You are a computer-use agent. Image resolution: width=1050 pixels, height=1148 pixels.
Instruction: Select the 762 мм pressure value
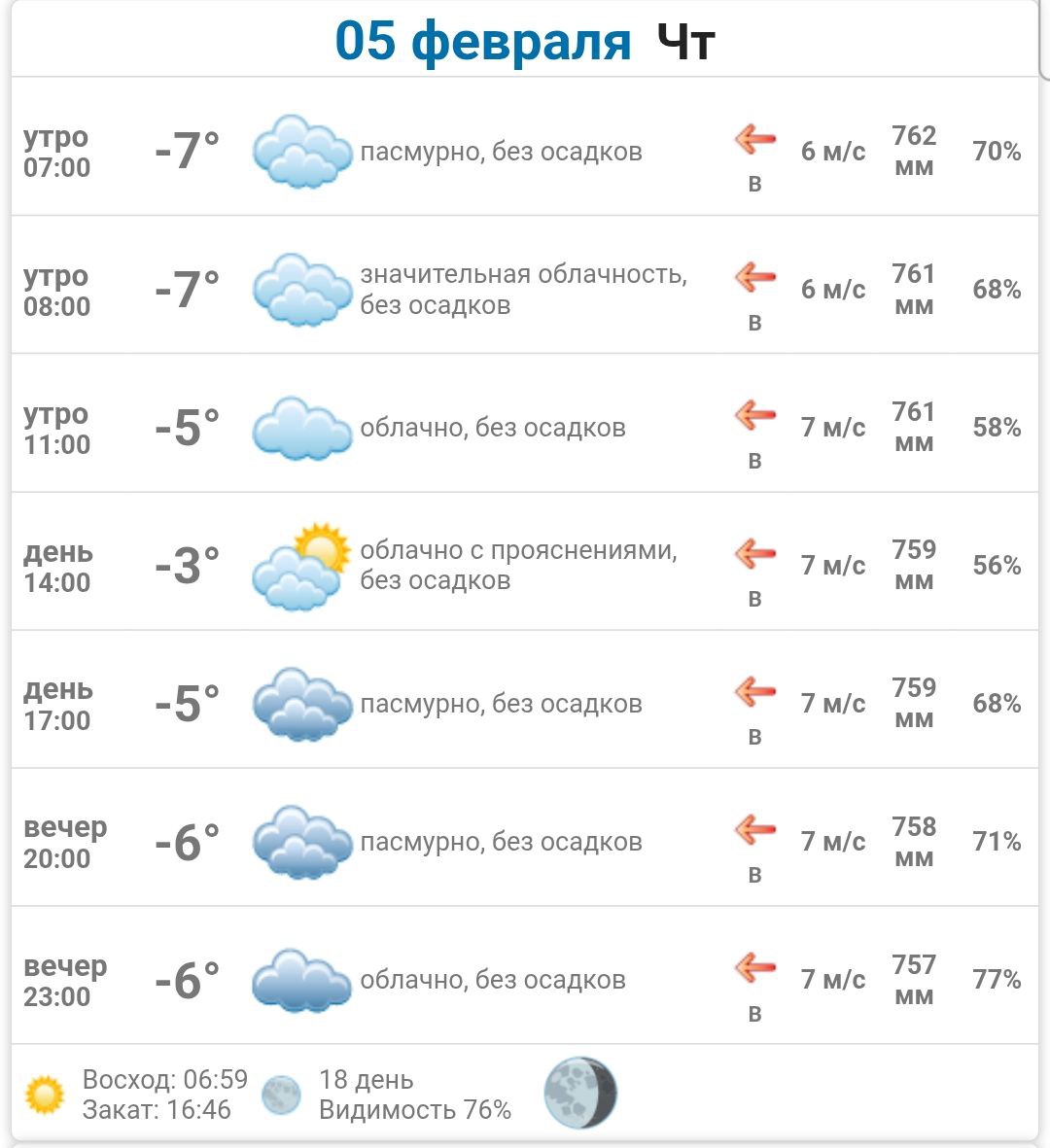(914, 150)
